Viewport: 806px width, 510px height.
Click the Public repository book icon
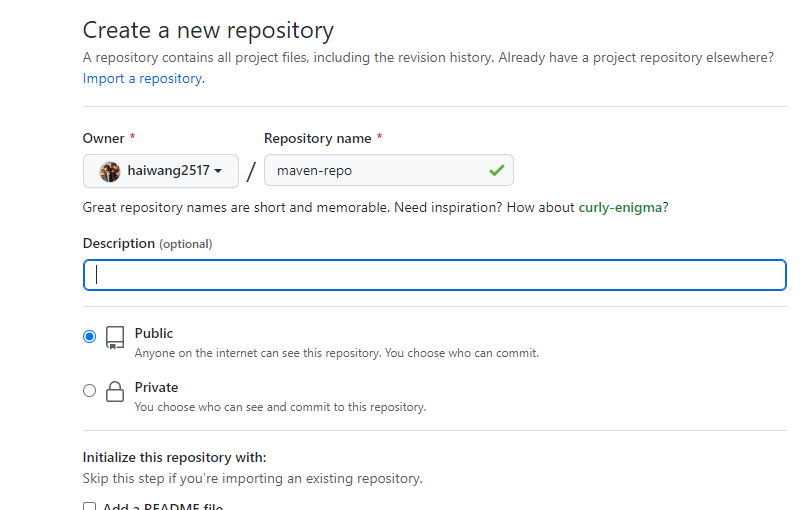(x=115, y=337)
